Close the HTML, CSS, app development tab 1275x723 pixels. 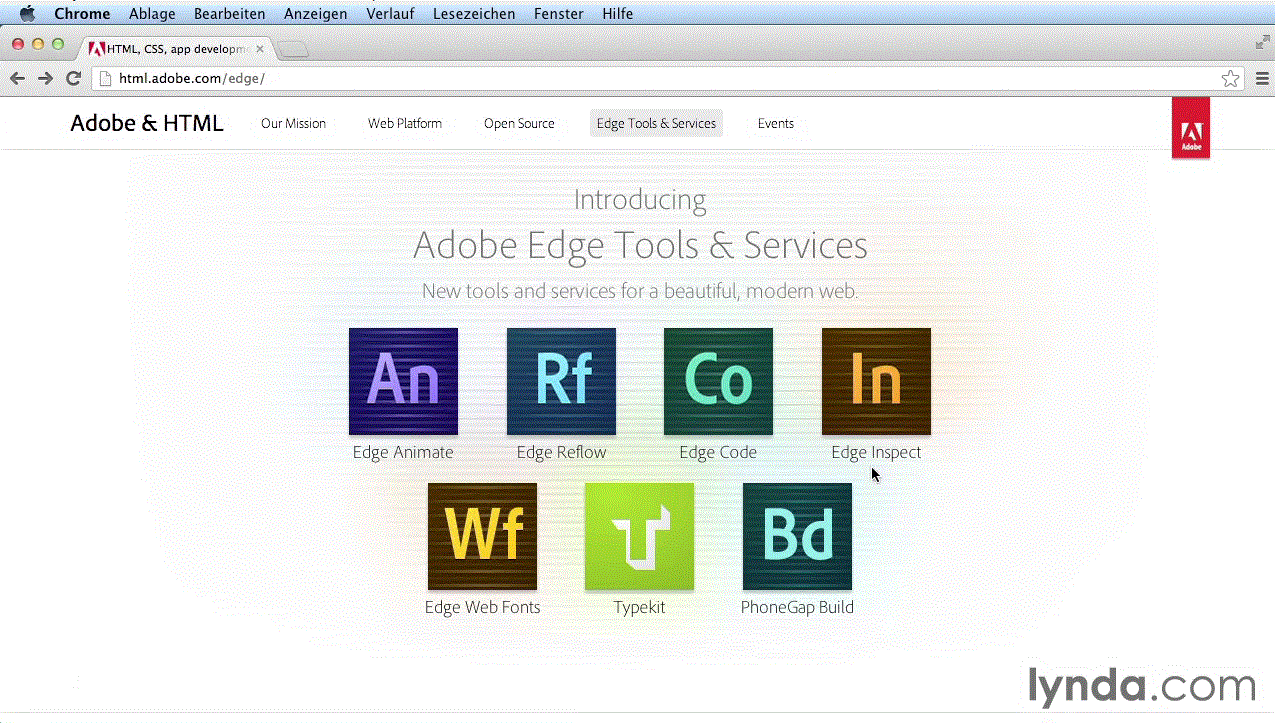coord(260,48)
